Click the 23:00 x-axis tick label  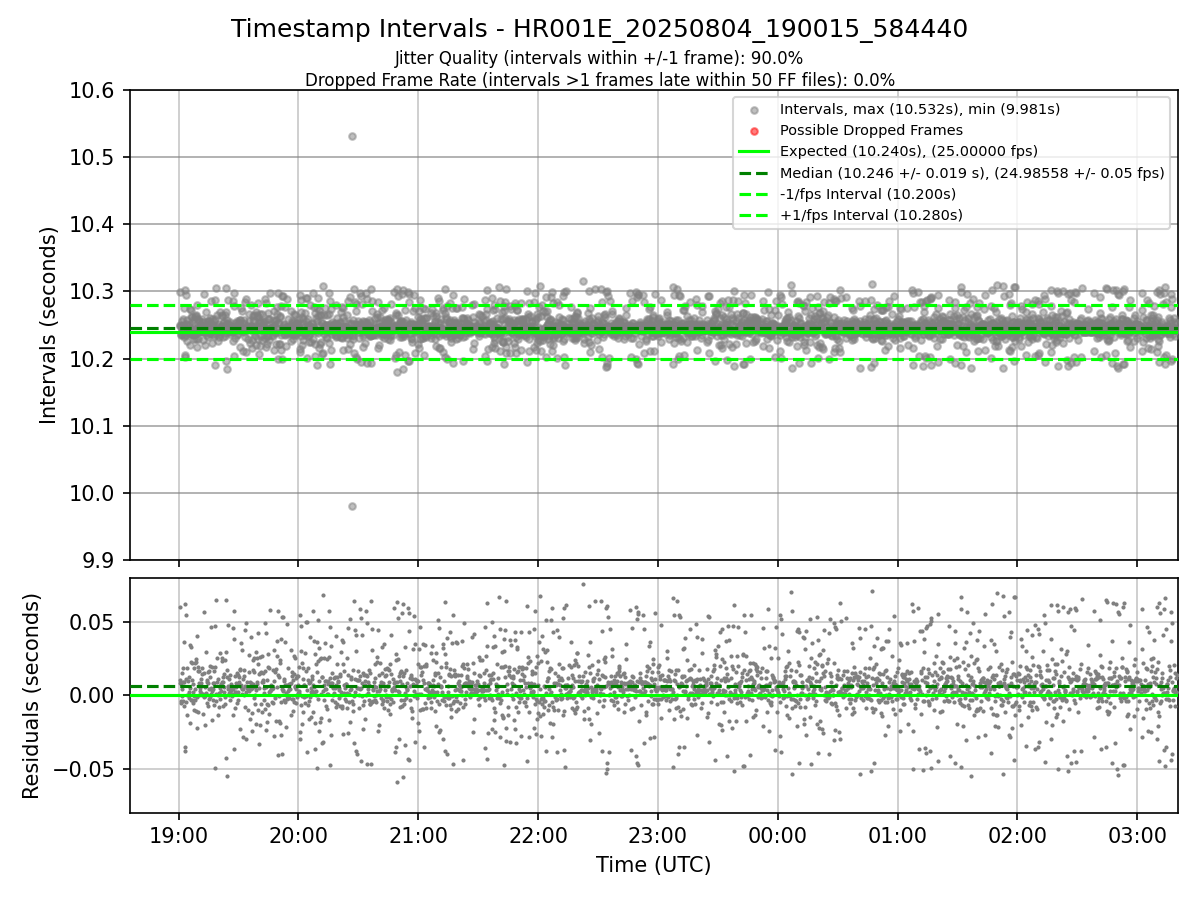657,834
